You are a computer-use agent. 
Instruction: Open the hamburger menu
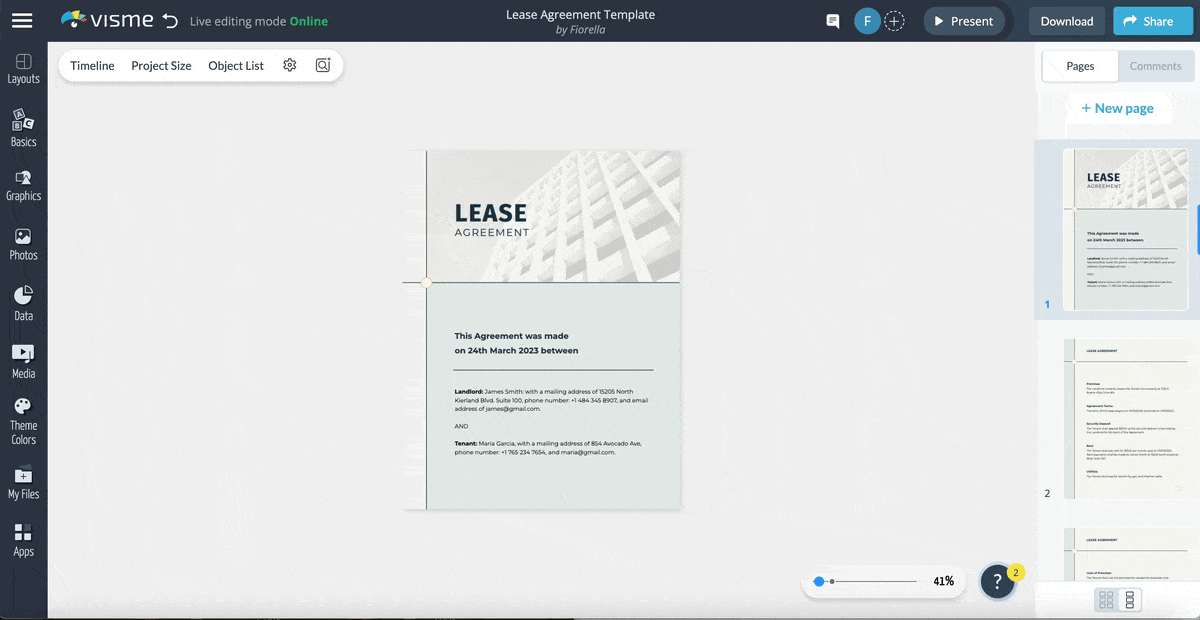point(22,20)
